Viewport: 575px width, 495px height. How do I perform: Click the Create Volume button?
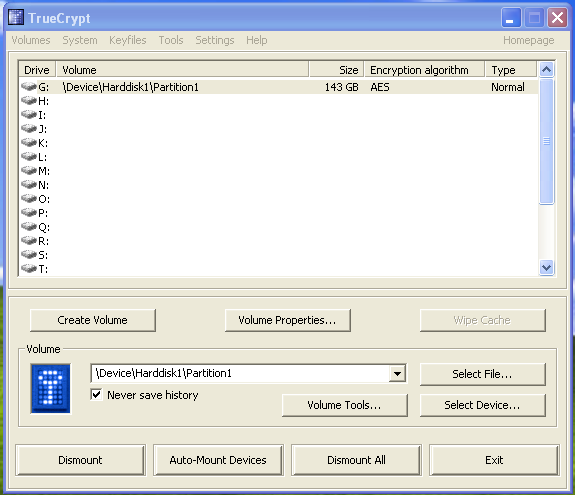click(93, 320)
